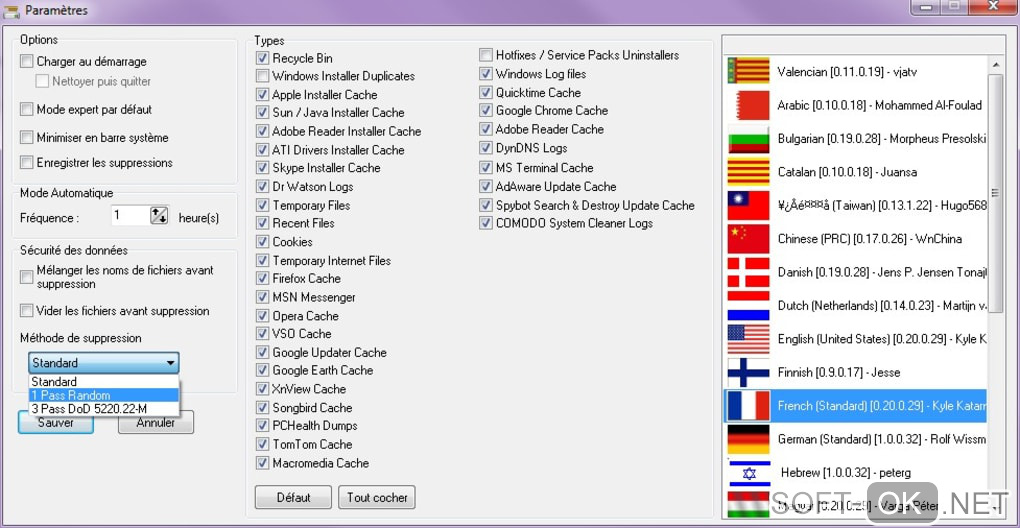The width and height of the screenshot is (1020, 528).
Task: Click the Valencian flag icon
Action: point(748,72)
